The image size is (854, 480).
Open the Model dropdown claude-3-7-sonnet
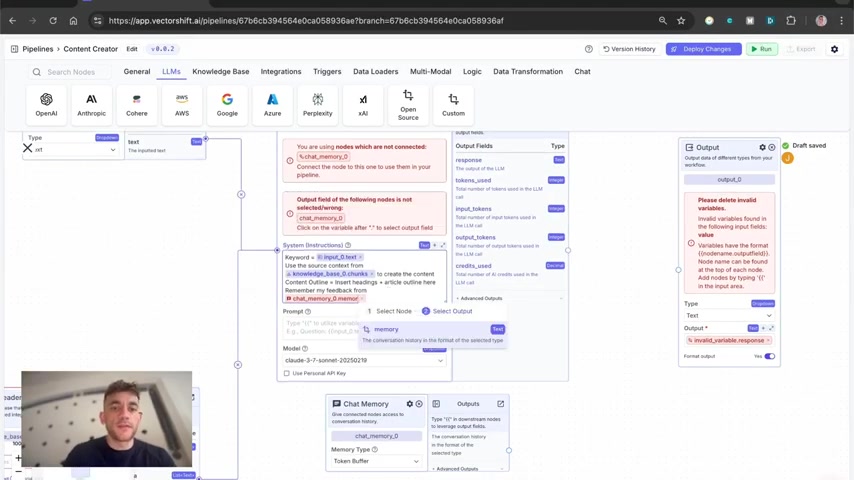click(363, 360)
